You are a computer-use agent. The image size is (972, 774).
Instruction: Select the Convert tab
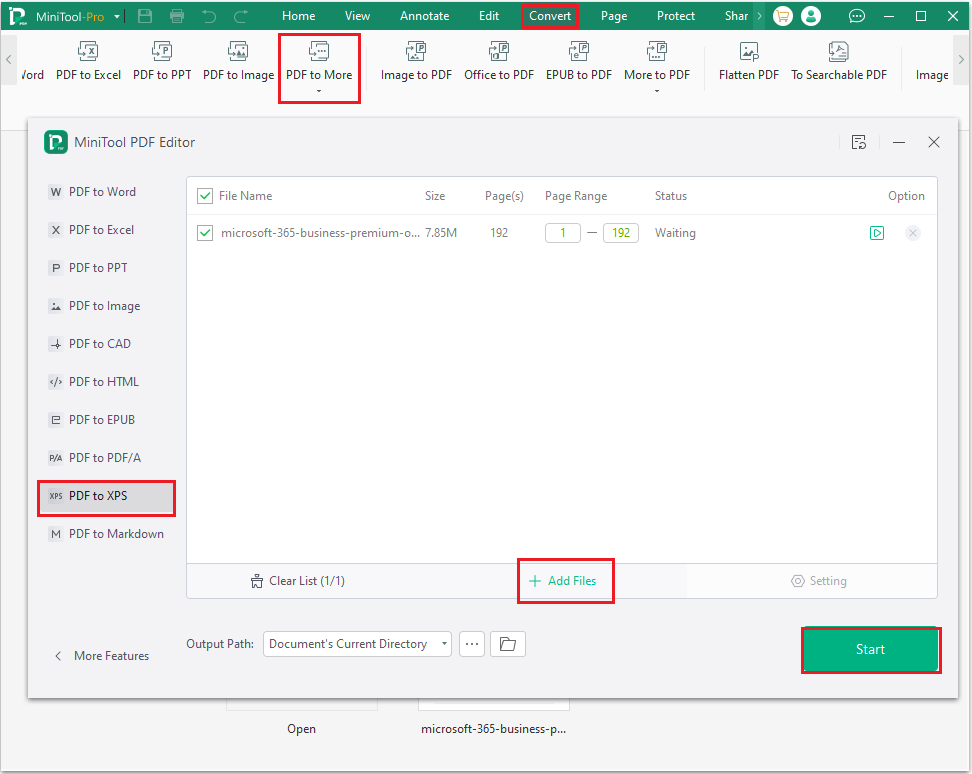[x=550, y=16]
